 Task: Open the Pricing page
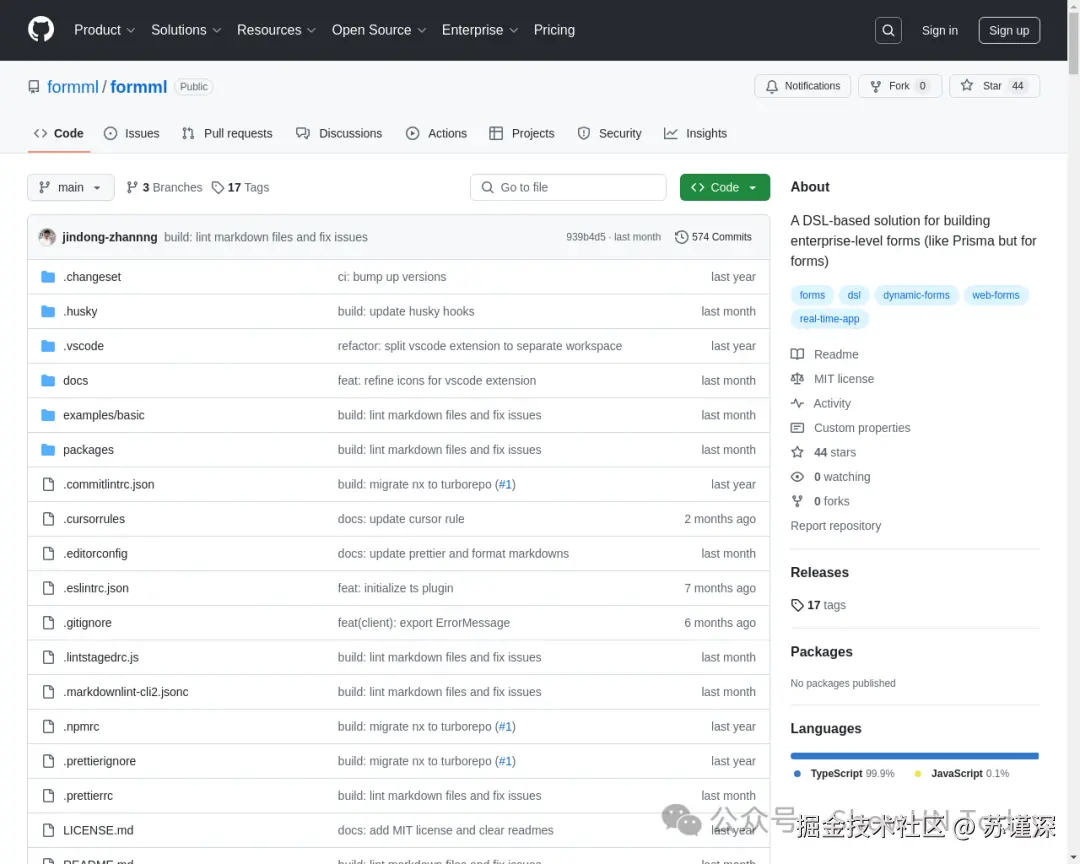tap(554, 30)
